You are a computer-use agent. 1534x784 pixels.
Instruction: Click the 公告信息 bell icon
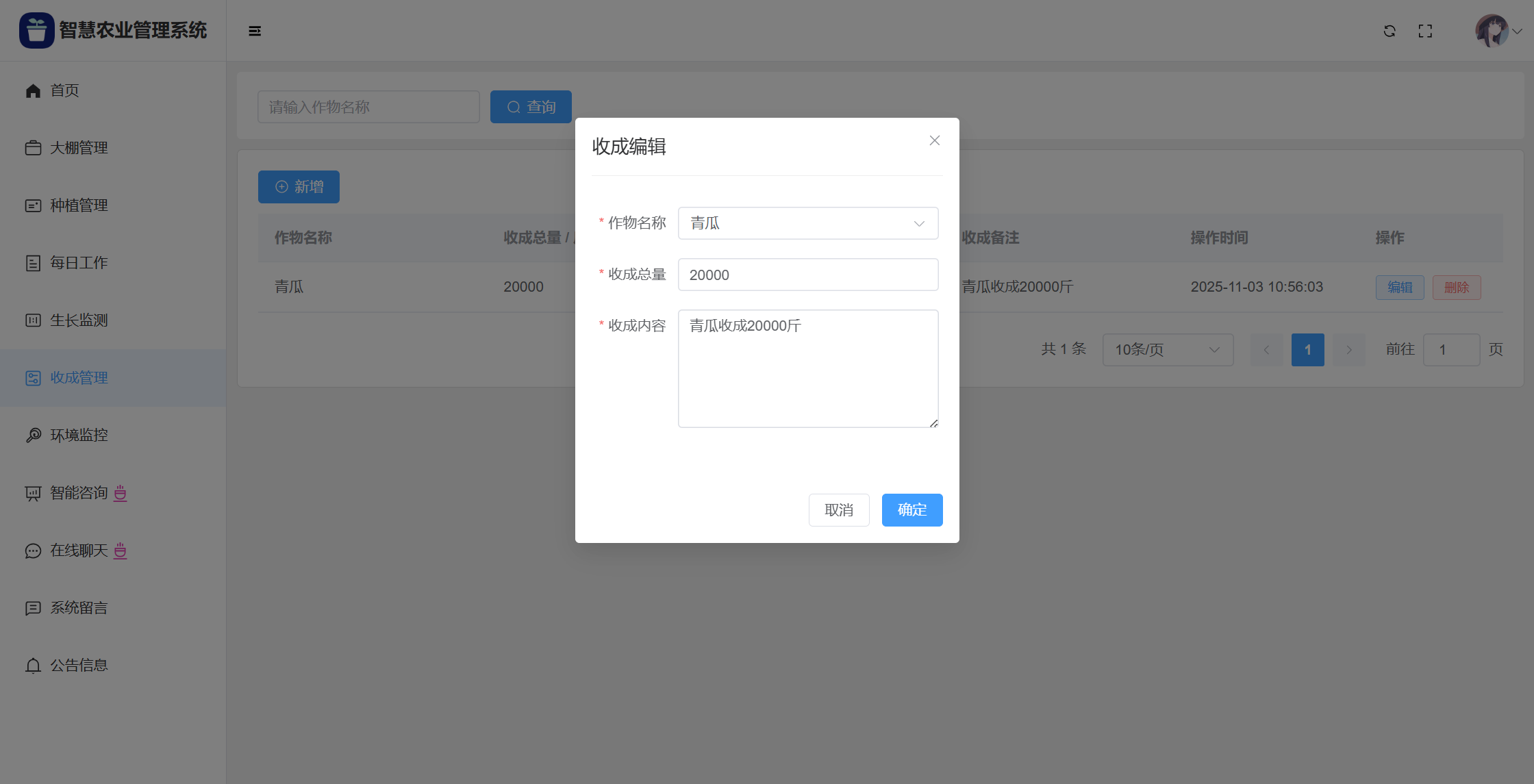[33, 666]
